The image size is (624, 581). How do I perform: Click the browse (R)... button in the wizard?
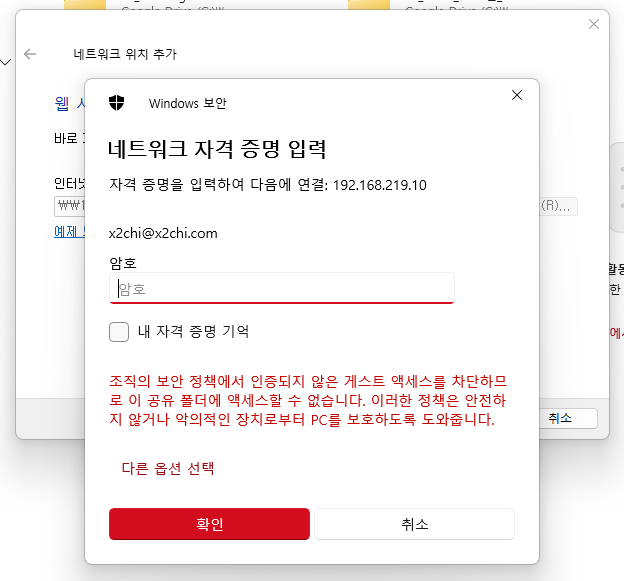pyautogui.click(x=558, y=206)
